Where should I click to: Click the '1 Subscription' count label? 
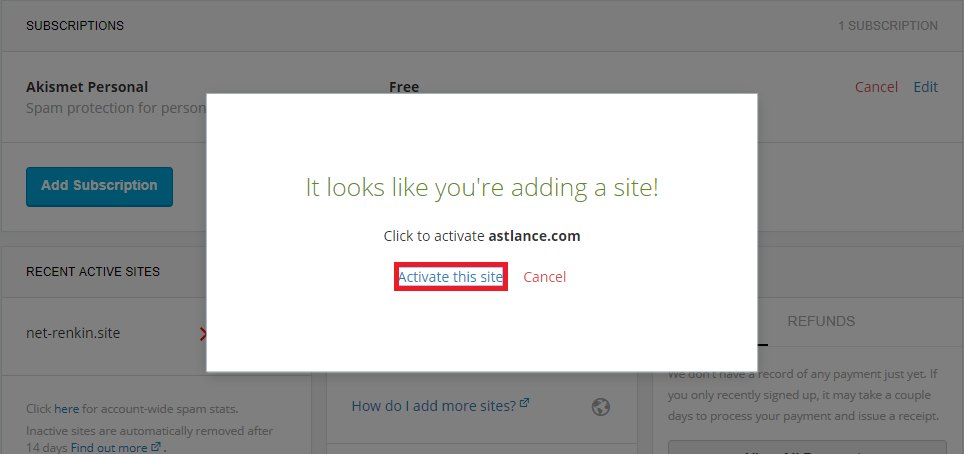887,26
